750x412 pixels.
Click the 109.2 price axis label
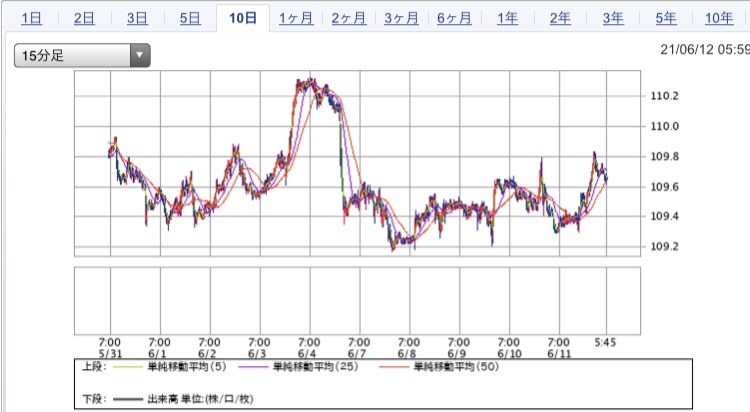click(664, 246)
